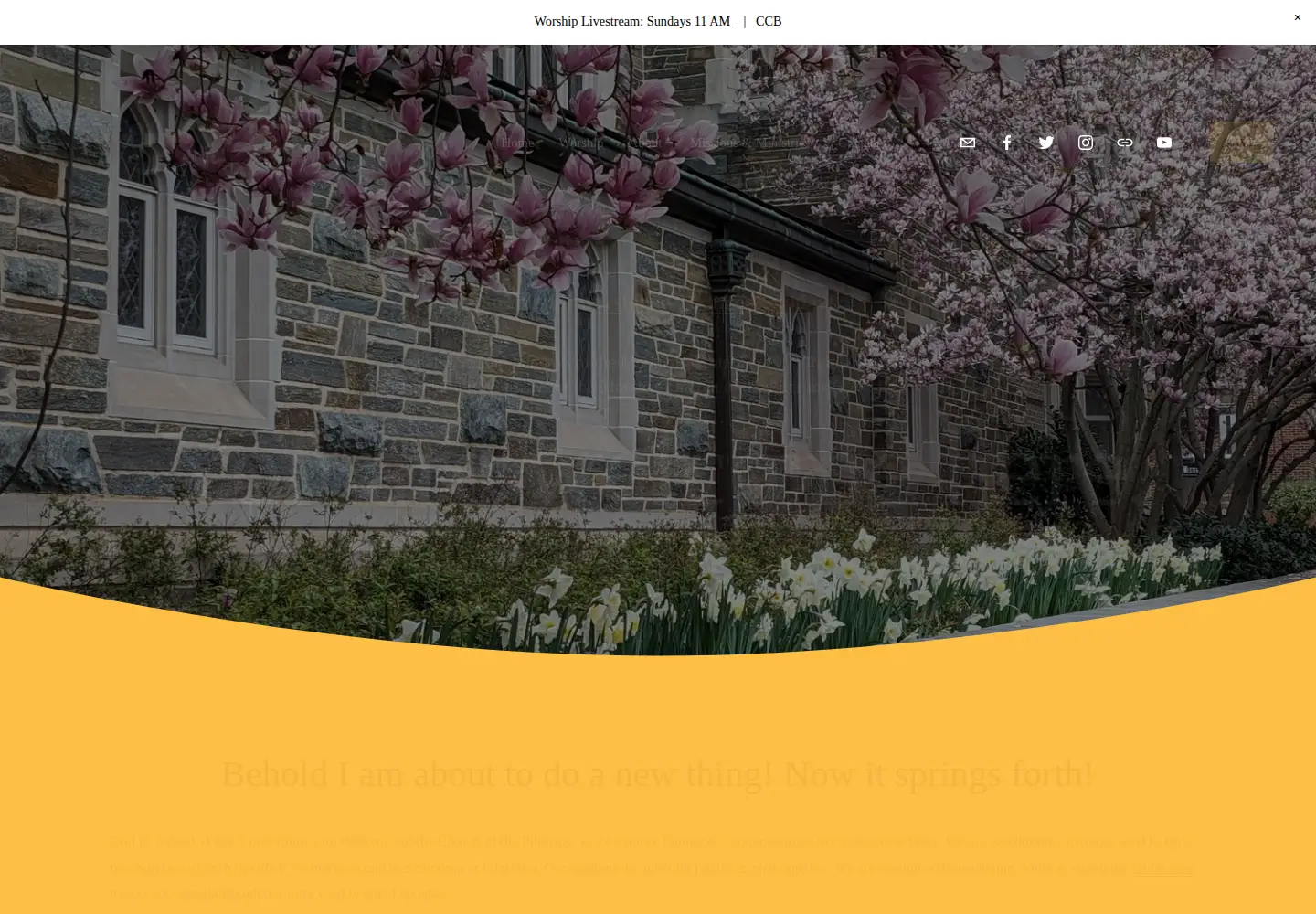Viewport: 1316px width, 914px height.
Task: Click the 'Behold I am about to do a new thing' heading
Action: point(658,774)
